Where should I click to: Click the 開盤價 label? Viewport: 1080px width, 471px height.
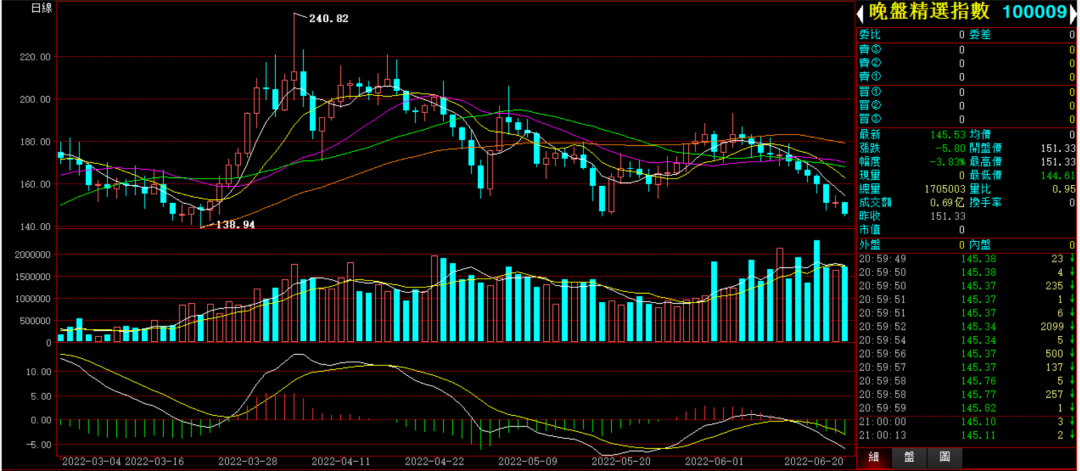[986, 147]
